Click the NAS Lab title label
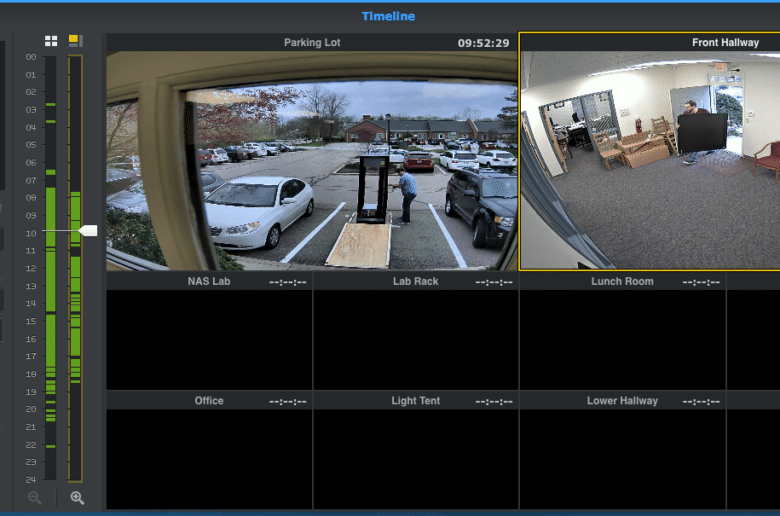The width and height of the screenshot is (780, 516). tap(209, 282)
